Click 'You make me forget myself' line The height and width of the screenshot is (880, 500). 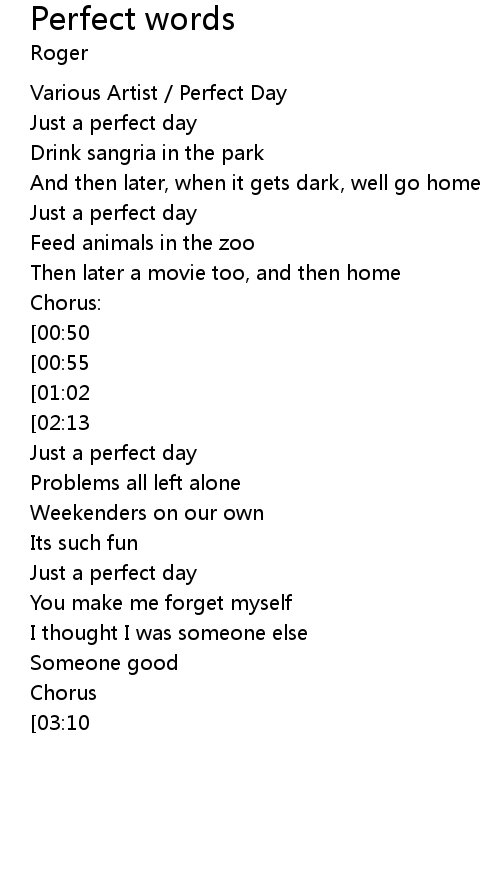point(161,603)
